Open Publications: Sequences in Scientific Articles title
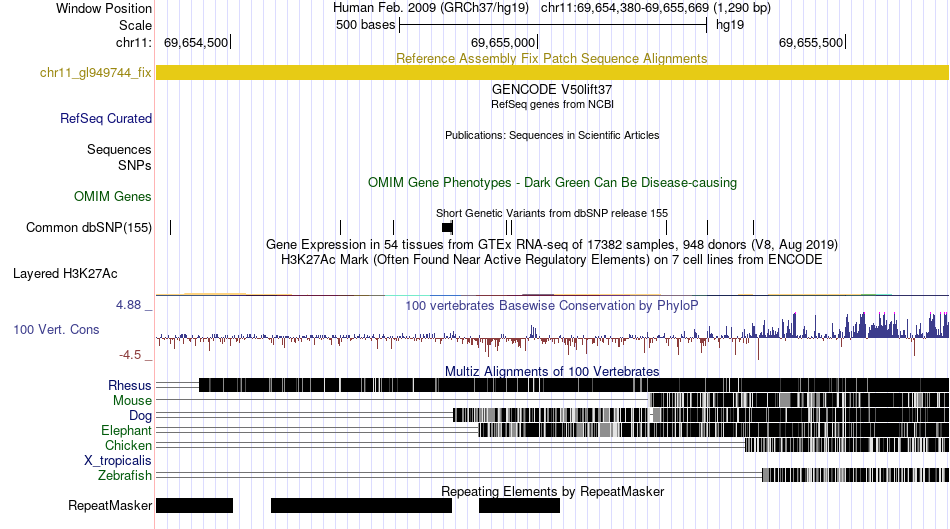Image resolution: width=950 pixels, height=529 pixels. (x=552, y=135)
